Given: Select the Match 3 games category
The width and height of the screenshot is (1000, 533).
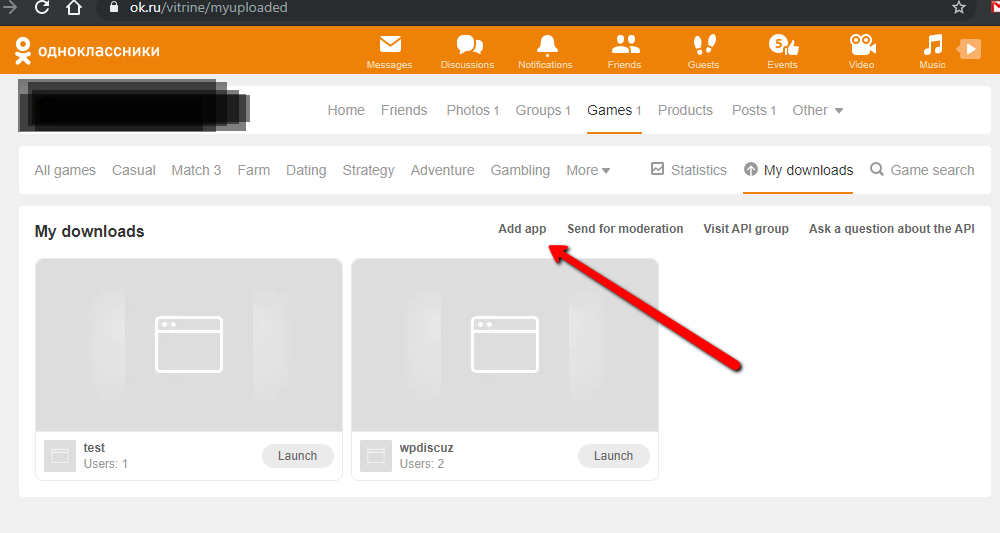Looking at the screenshot, I should click(x=196, y=170).
